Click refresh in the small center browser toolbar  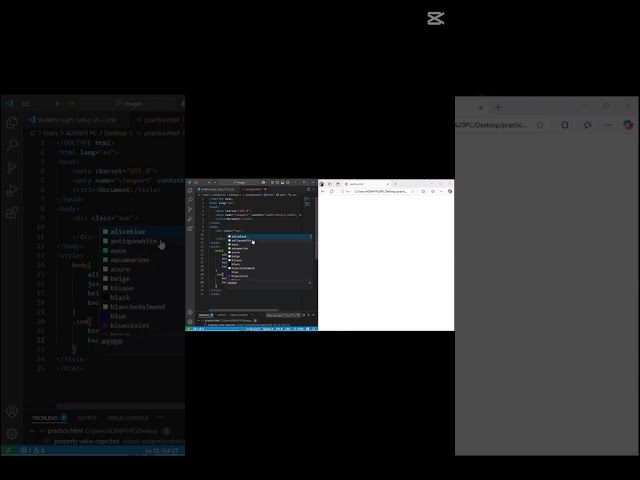[331, 191]
